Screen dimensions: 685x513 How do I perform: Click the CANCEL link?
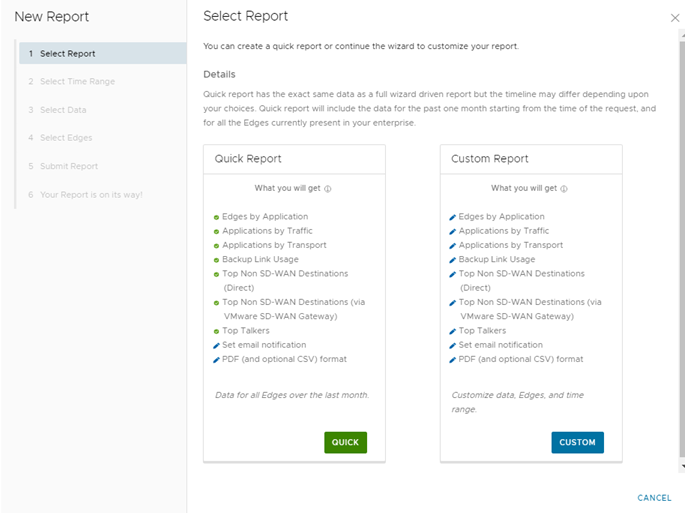[x=654, y=497]
